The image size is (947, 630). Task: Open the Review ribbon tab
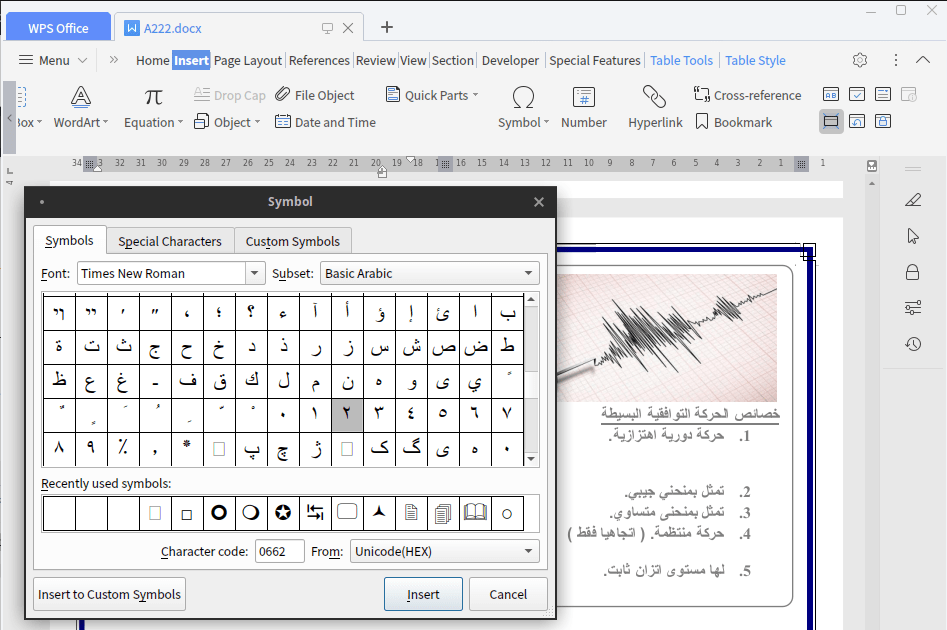(375, 60)
